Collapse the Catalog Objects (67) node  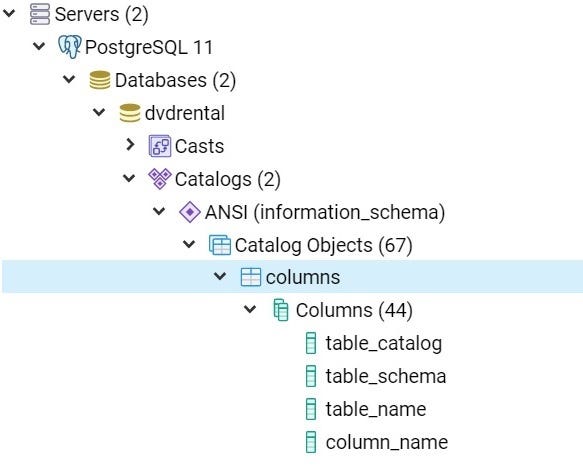(189, 244)
